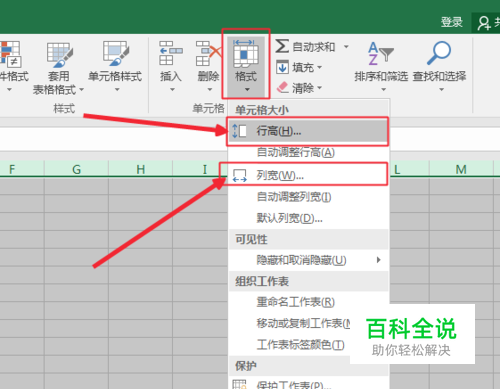This screenshot has height=389, width=500.
Task: Expand the Sort and Filter dropdown arrow
Action: coord(383,89)
